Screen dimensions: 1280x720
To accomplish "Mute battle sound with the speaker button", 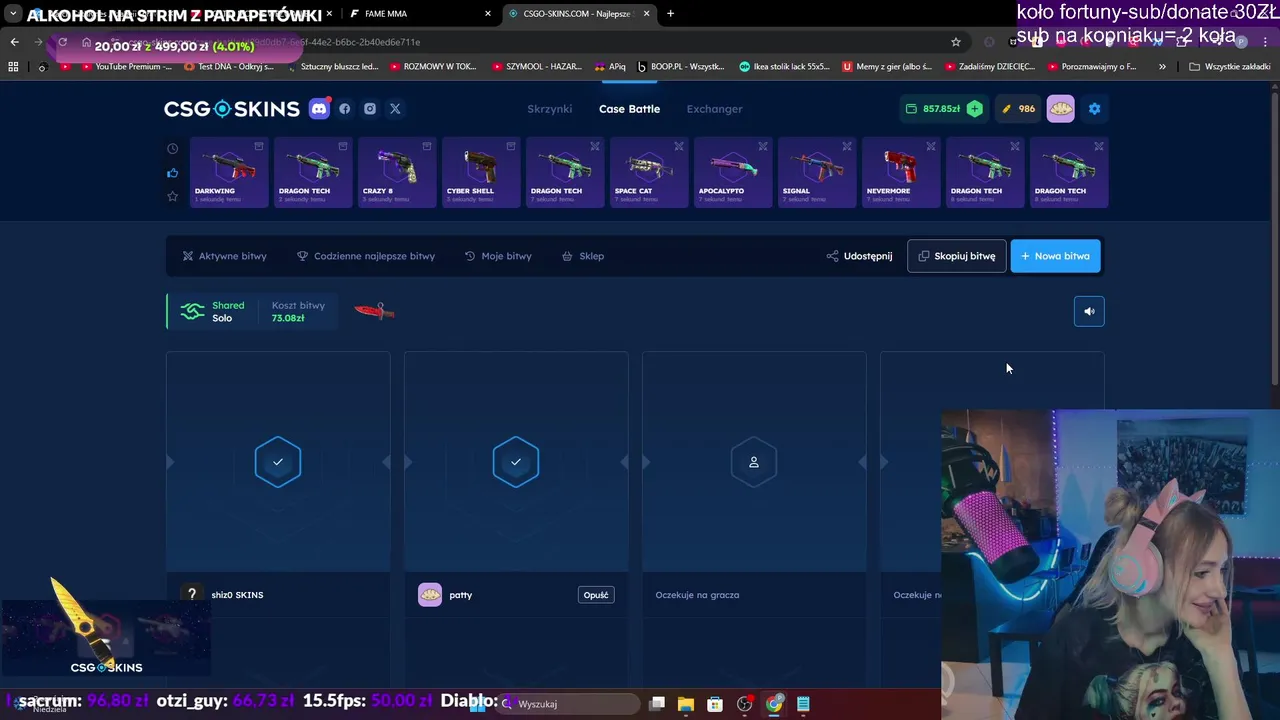I will pyautogui.click(x=1089, y=311).
